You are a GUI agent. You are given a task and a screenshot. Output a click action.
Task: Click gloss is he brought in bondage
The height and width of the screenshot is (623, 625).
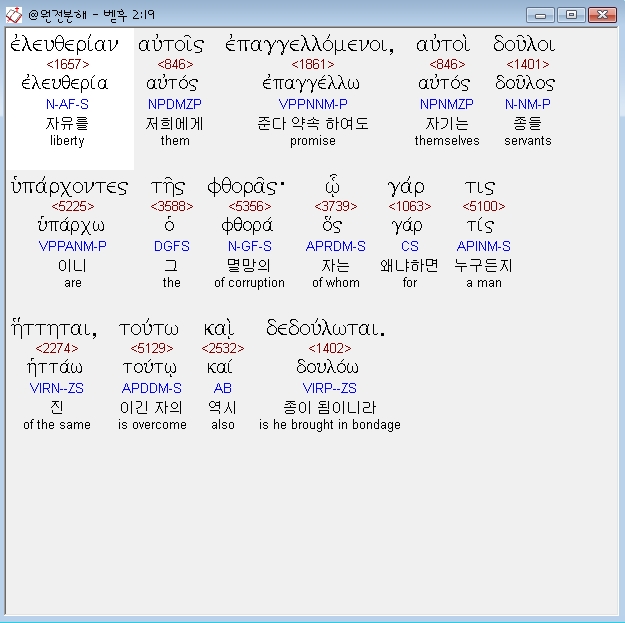click(x=330, y=425)
